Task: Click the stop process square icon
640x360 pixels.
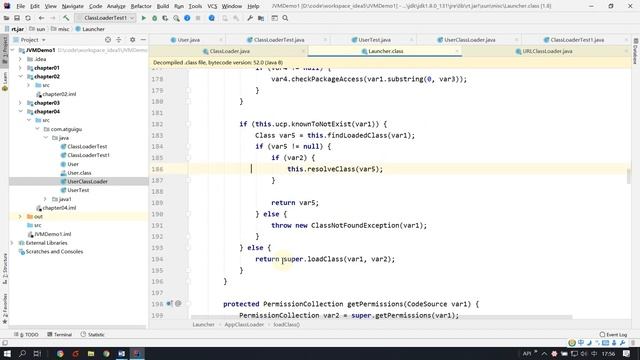Action: click(x=198, y=18)
